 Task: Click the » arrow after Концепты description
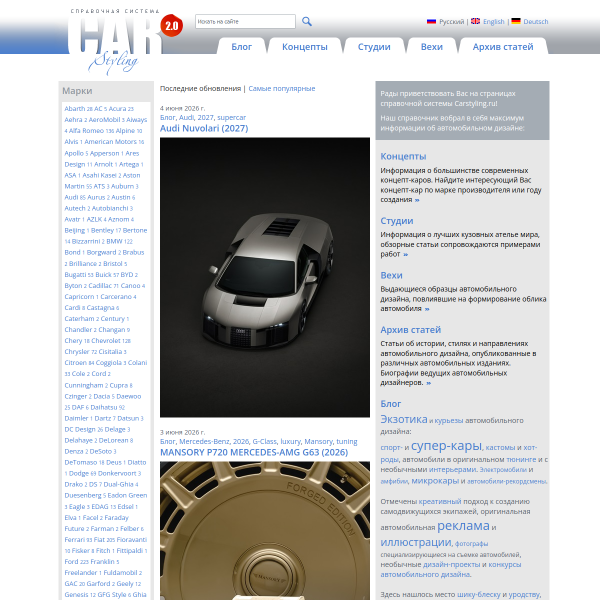[x=417, y=200]
